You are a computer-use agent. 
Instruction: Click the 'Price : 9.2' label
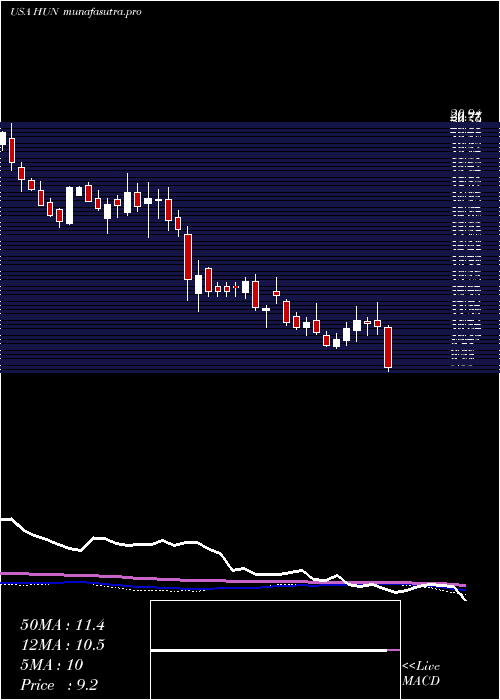(x=59, y=685)
